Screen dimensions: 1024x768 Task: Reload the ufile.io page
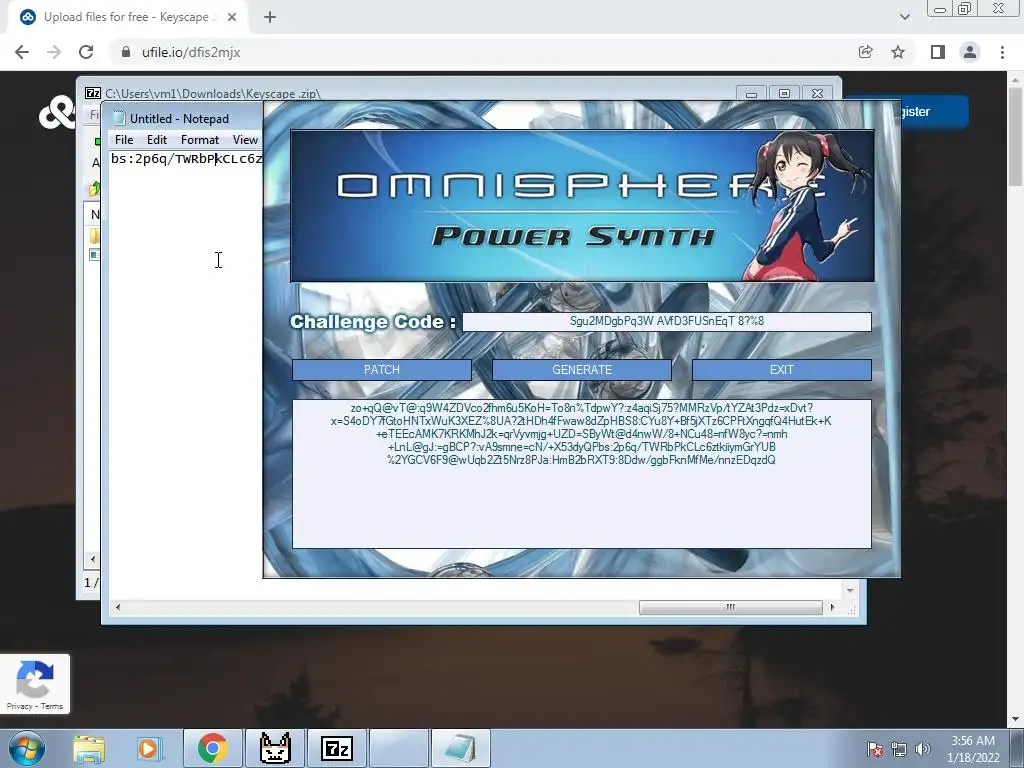[x=86, y=52]
